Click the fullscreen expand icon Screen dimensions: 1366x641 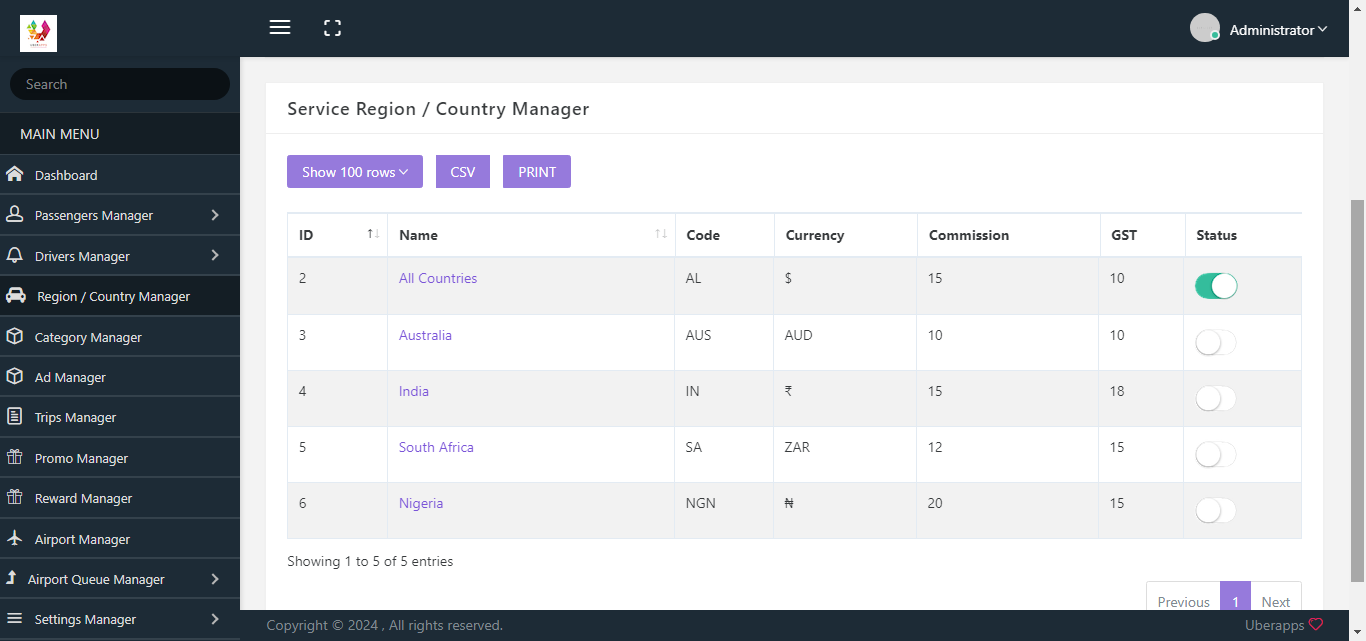(333, 28)
